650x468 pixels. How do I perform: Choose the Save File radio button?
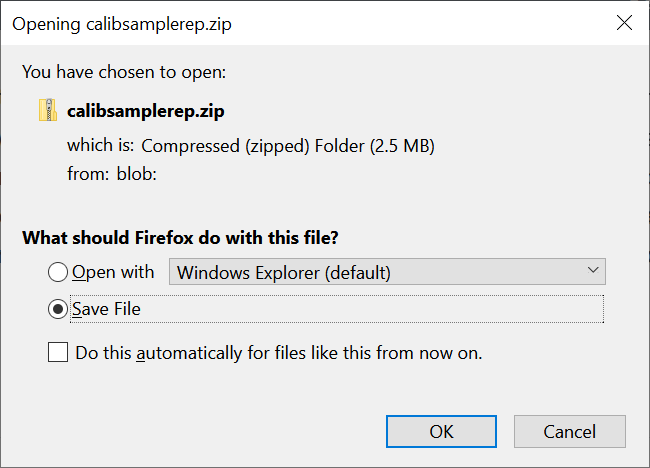pyautogui.click(x=59, y=309)
